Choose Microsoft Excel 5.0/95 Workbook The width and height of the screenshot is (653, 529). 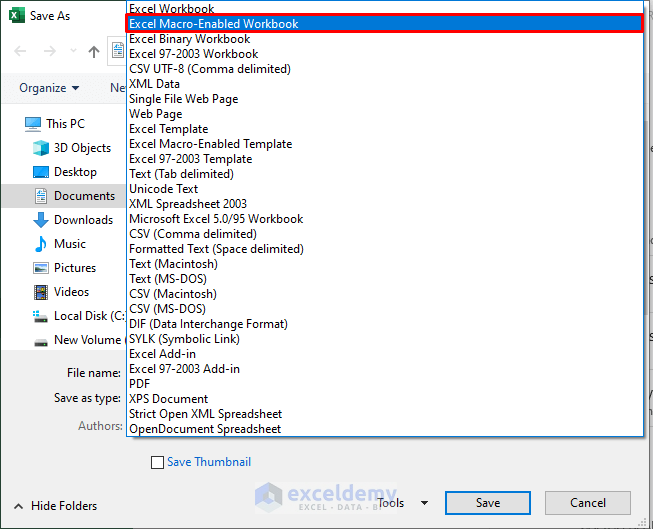385,219
